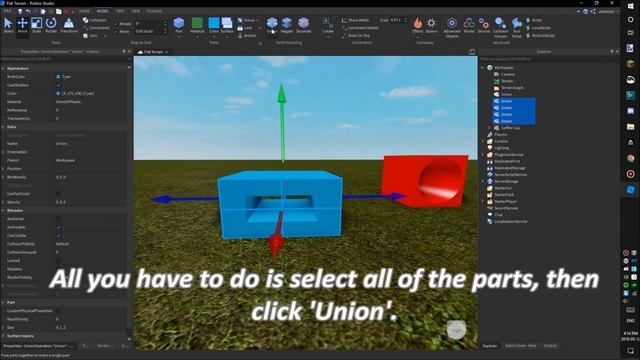Activate the Transform tool
The height and width of the screenshot is (360, 640).
69,25
